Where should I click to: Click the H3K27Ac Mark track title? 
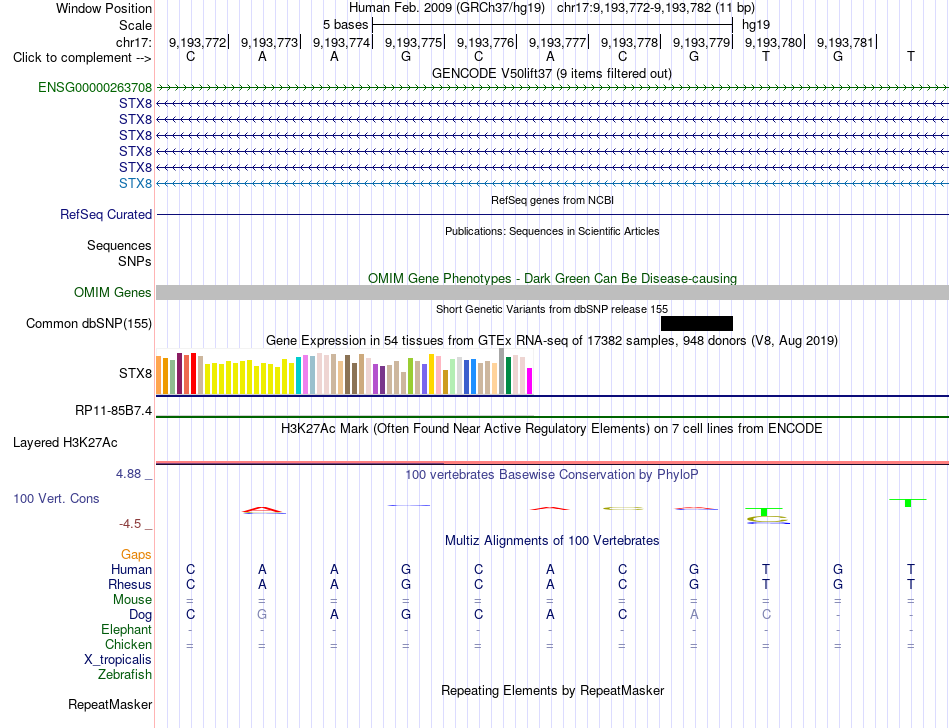[552, 429]
